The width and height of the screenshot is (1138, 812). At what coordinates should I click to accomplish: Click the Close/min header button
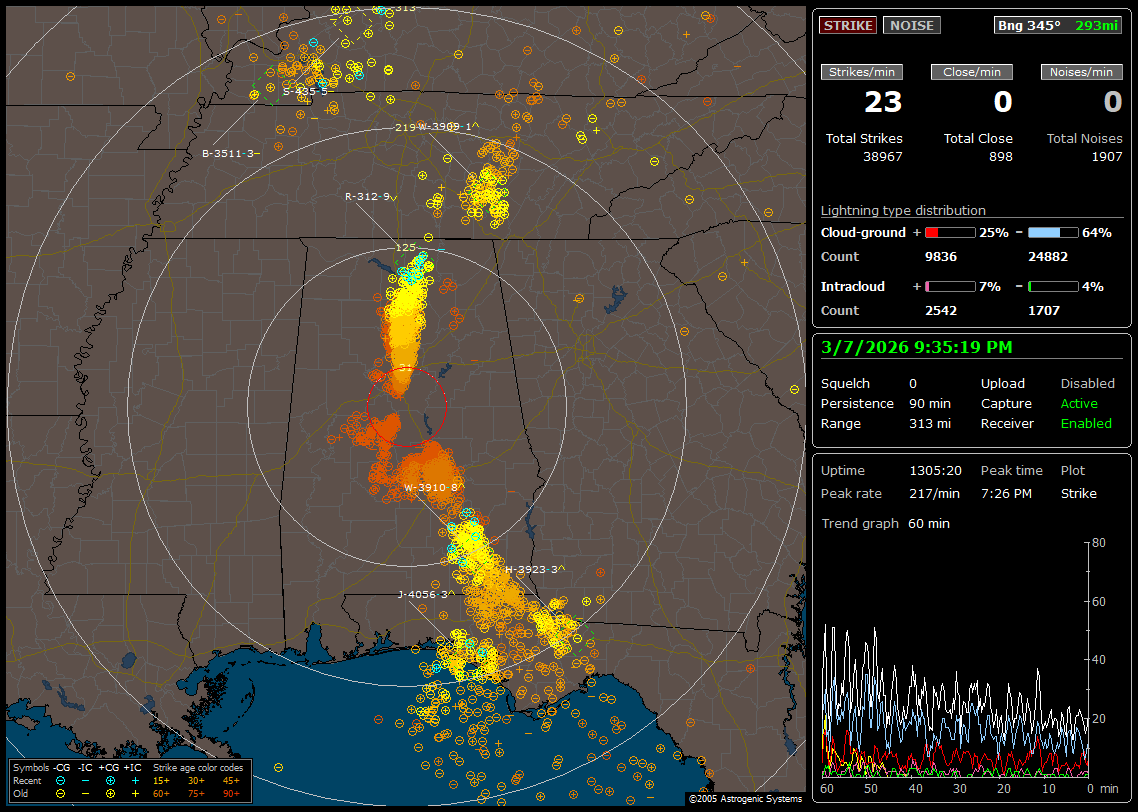tap(972, 72)
